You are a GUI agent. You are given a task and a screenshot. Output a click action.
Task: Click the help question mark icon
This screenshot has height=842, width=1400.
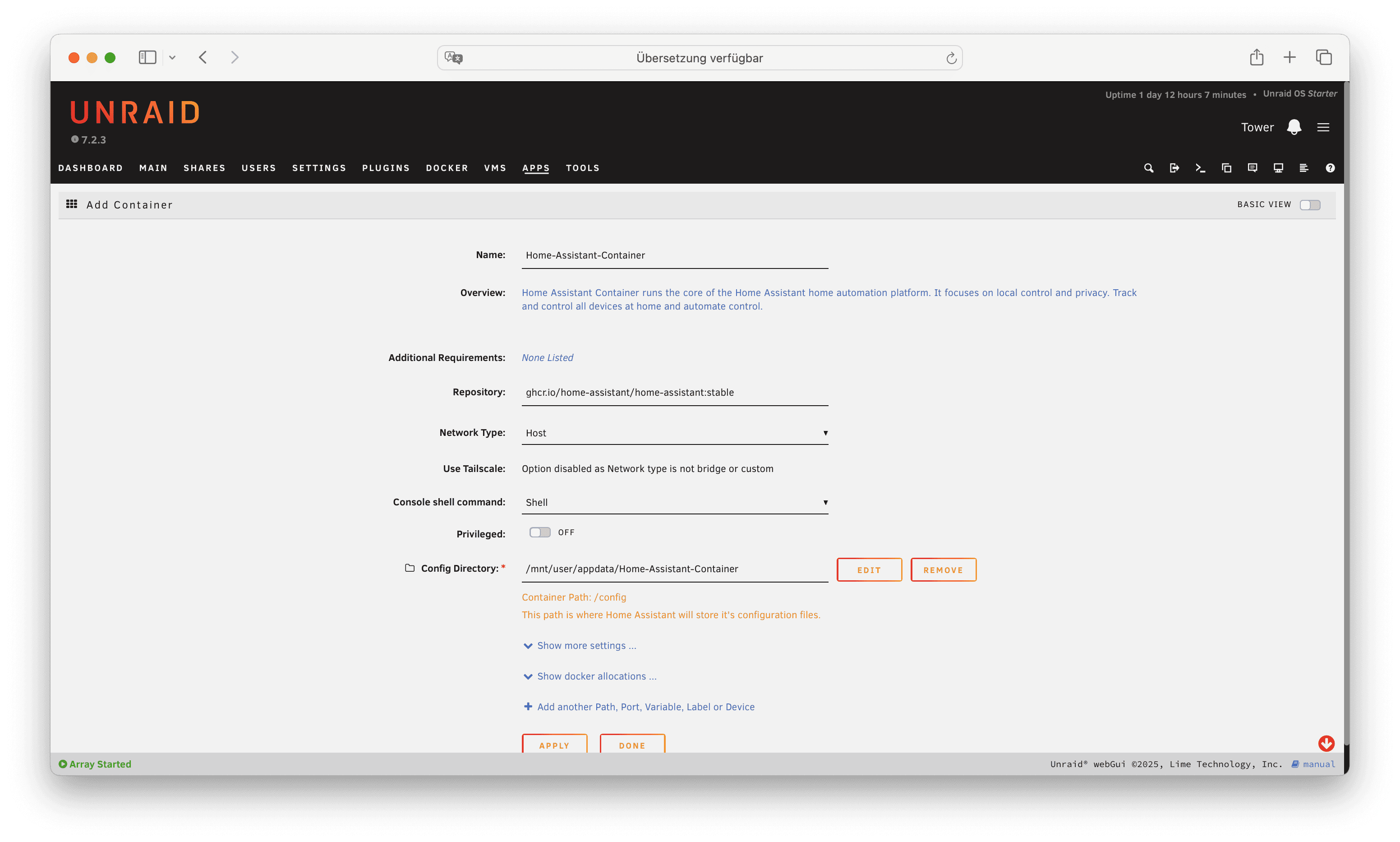(1330, 168)
